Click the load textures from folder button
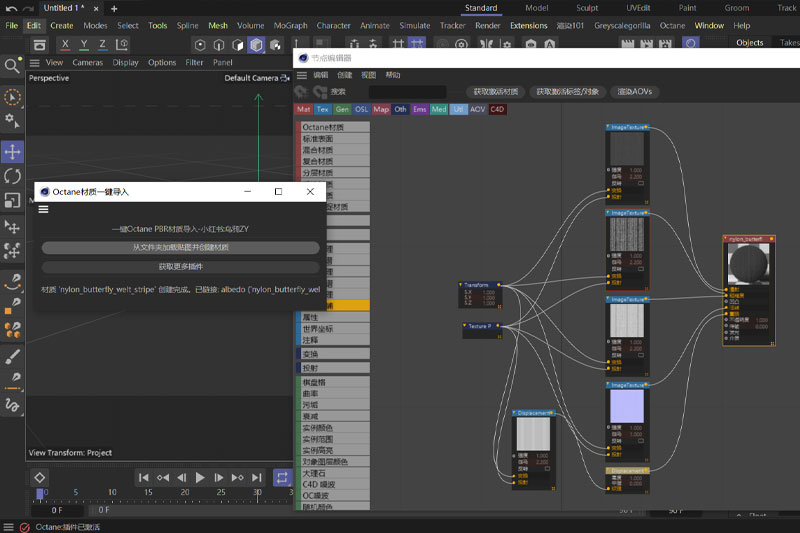Viewport: 800px width, 533px height. coord(181,248)
